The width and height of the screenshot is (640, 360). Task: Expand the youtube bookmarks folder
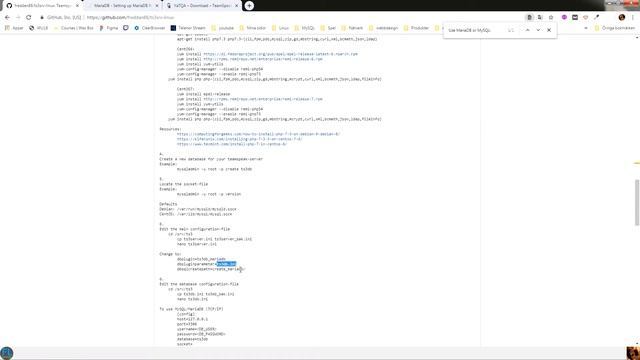point(223,28)
